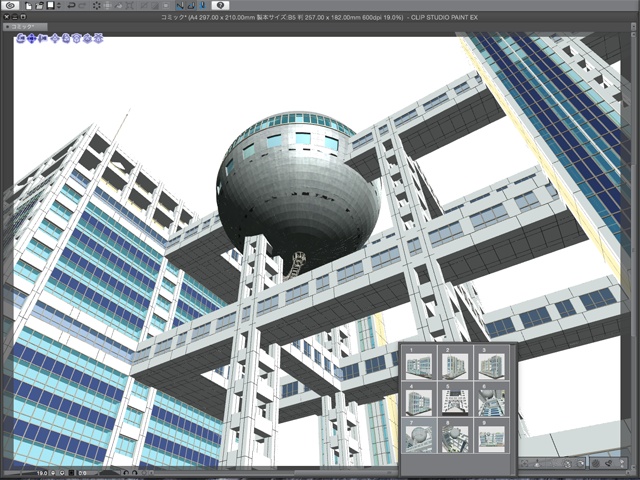Choose camera preset thumbnail 7
640x480 pixels.
point(419,436)
